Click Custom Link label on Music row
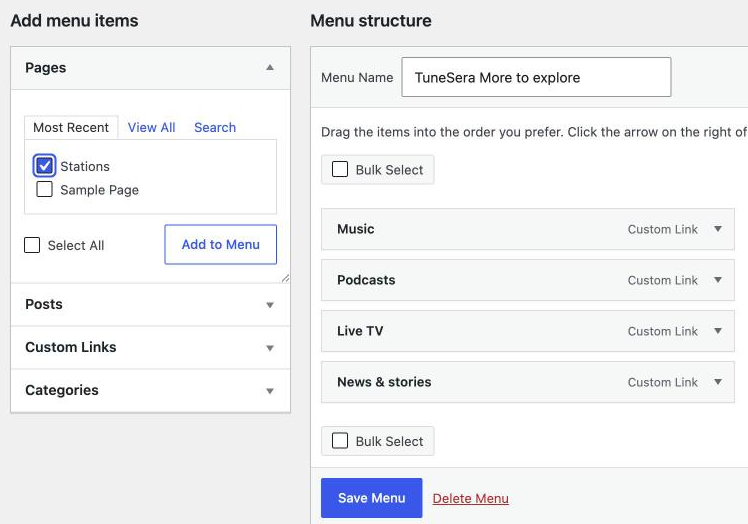 (x=663, y=229)
